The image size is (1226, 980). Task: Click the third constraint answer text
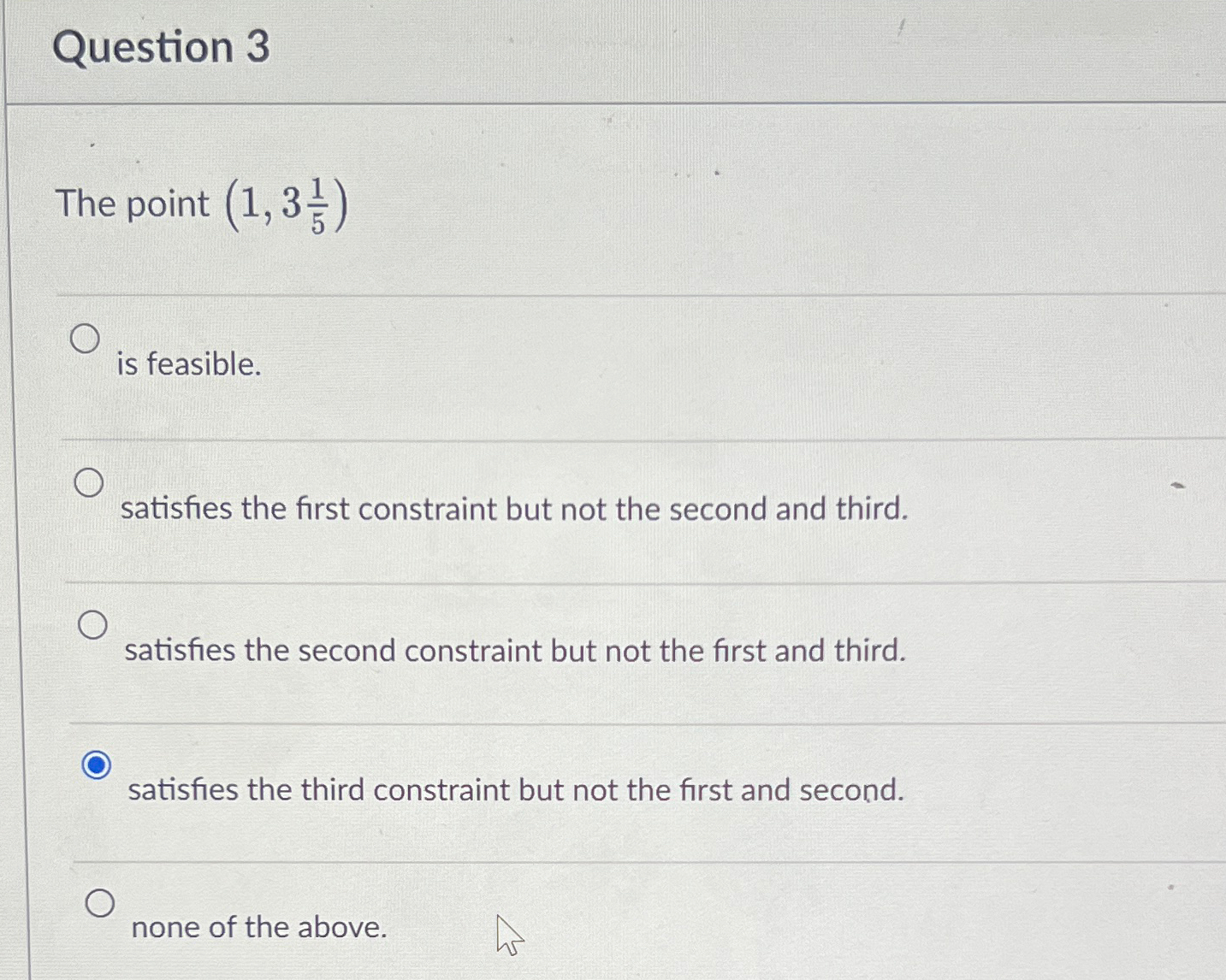click(x=516, y=790)
